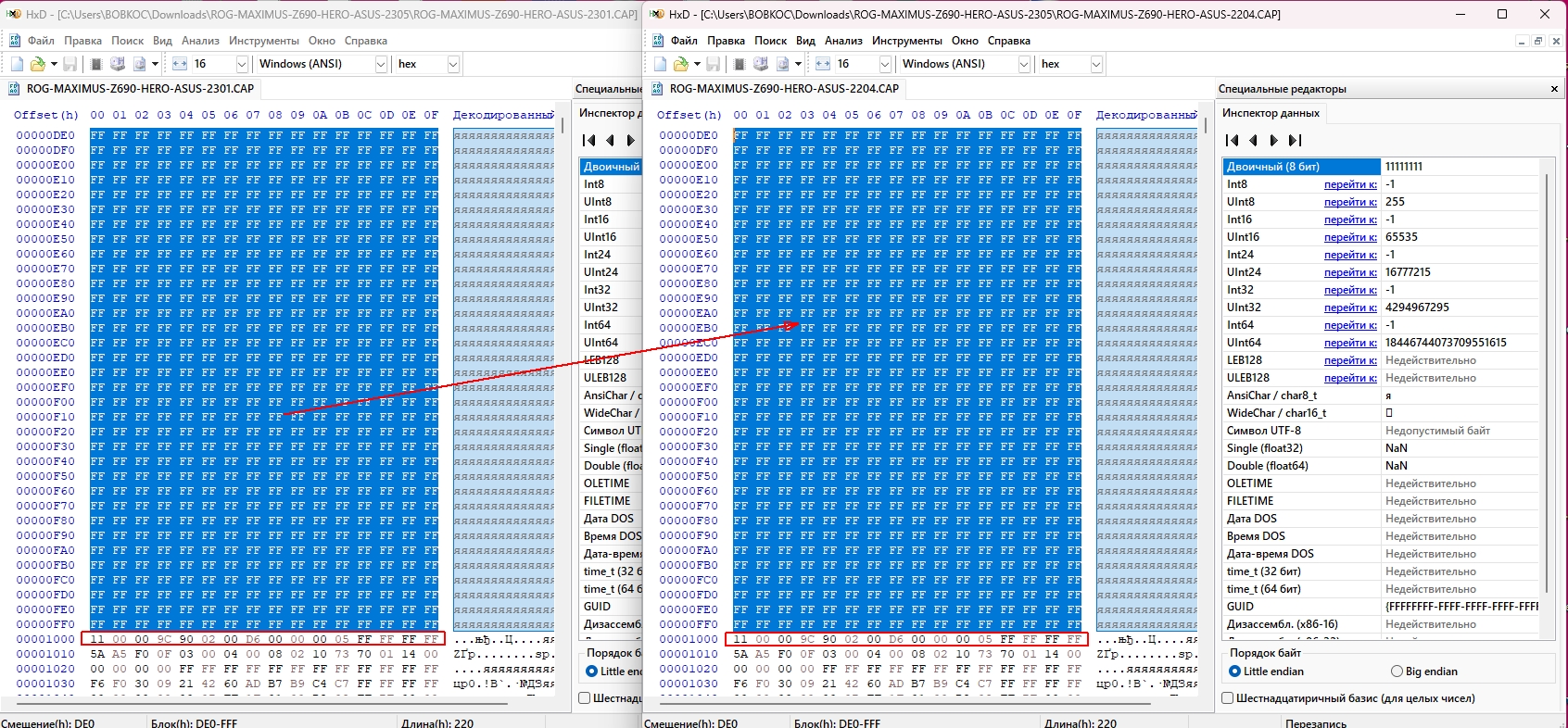Open the open-file dropdown arrow in left window
Viewport: 1568px width, 728px height.
pos(54,64)
